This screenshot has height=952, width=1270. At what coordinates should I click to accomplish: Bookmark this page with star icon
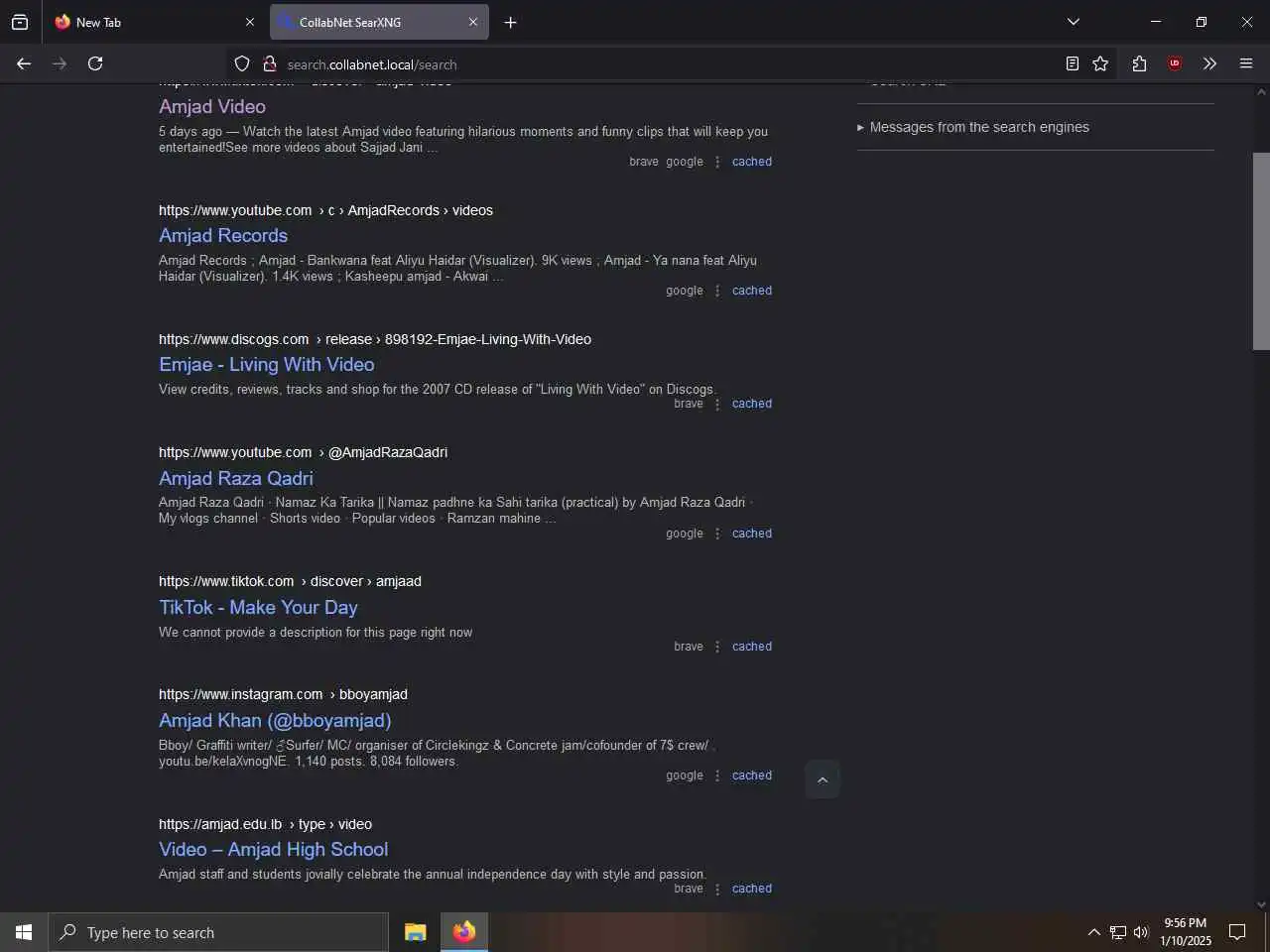coord(1100,63)
